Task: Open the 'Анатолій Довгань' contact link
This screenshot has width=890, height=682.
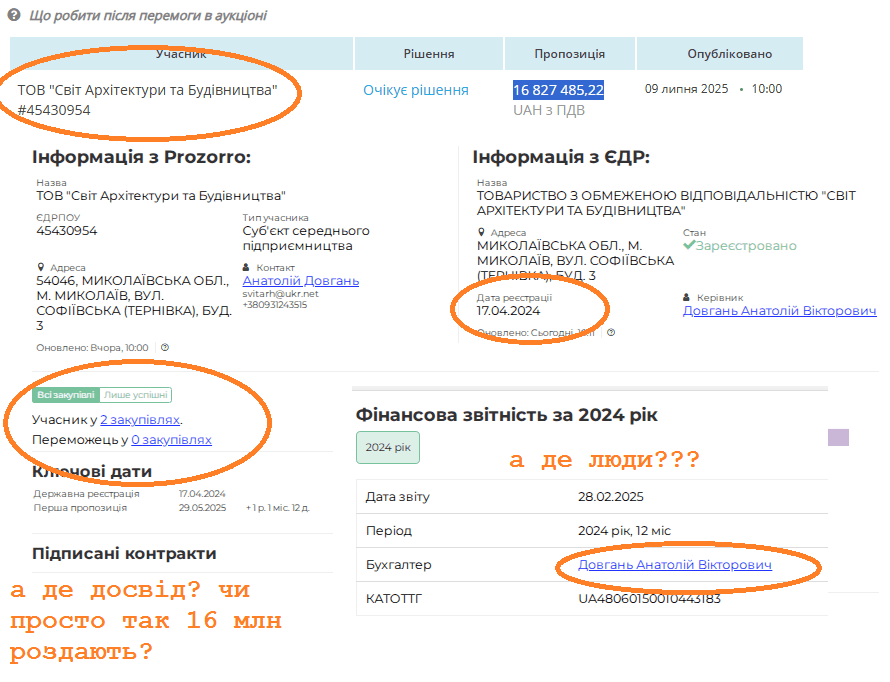Action: [300, 281]
